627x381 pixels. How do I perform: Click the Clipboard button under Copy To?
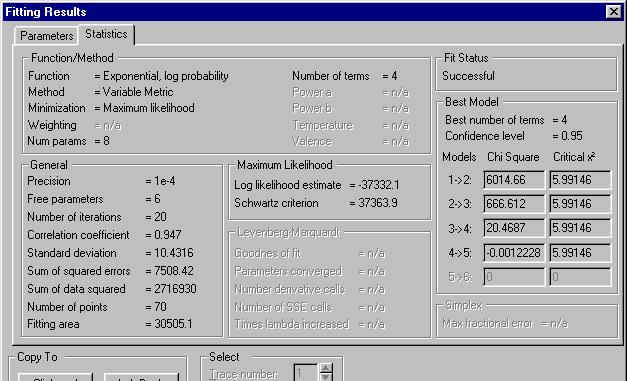pyautogui.click(x=56, y=377)
